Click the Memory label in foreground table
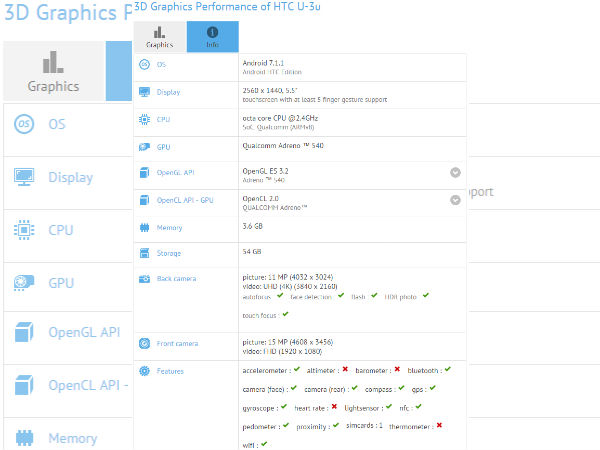This screenshot has width=600, height=450. point(170,228)
